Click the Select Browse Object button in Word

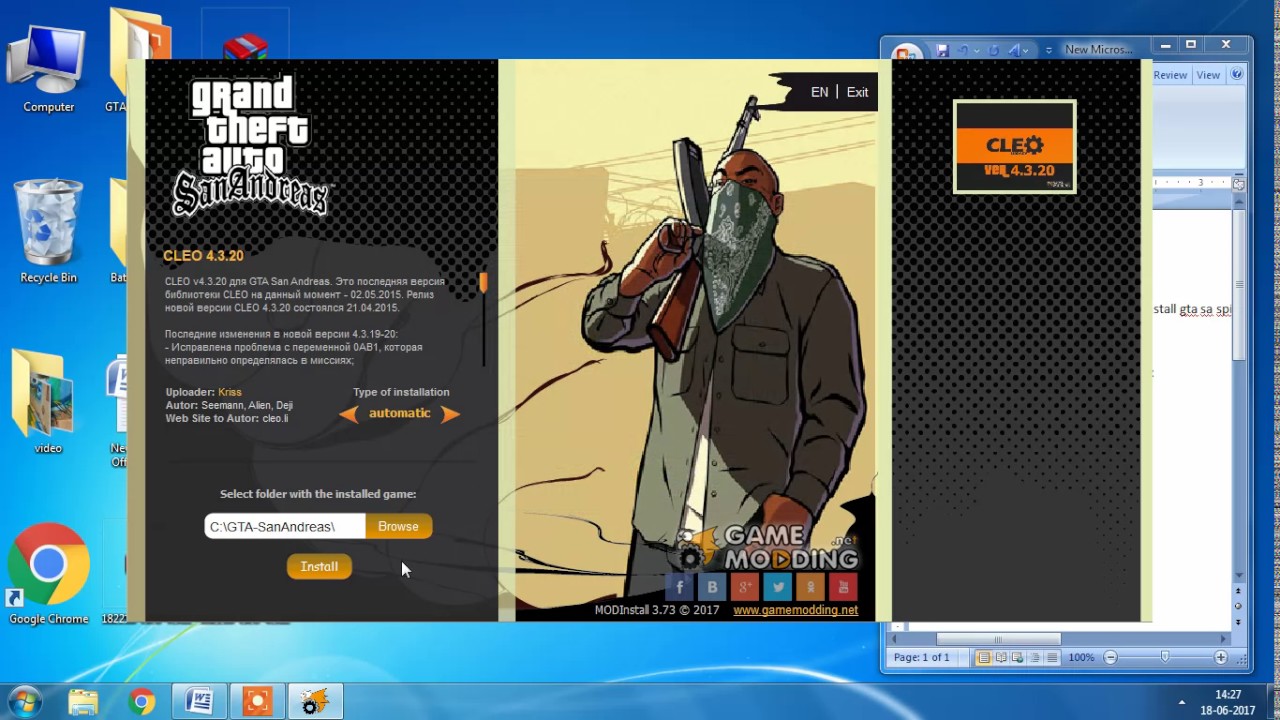(1238, 606)
